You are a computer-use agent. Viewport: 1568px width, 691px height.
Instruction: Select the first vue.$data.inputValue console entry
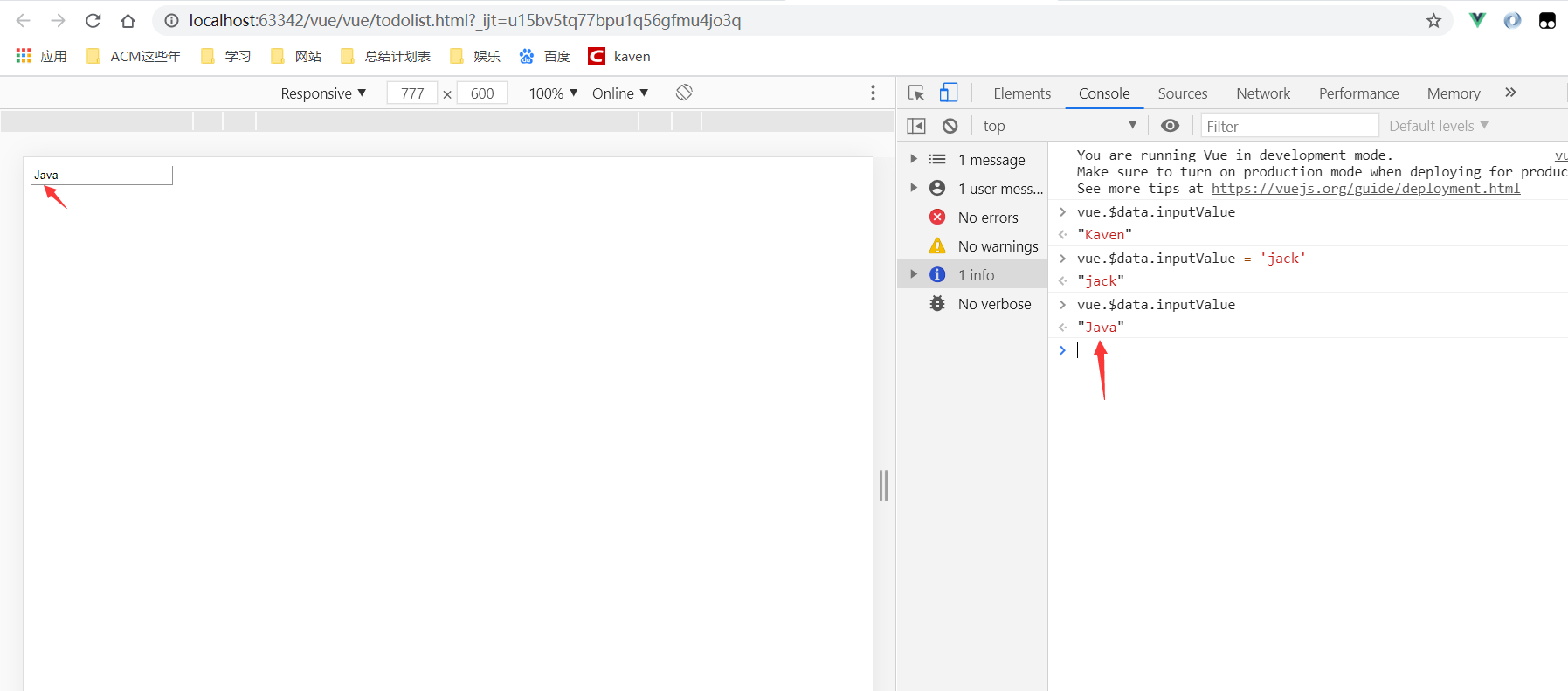(1156, 212)
